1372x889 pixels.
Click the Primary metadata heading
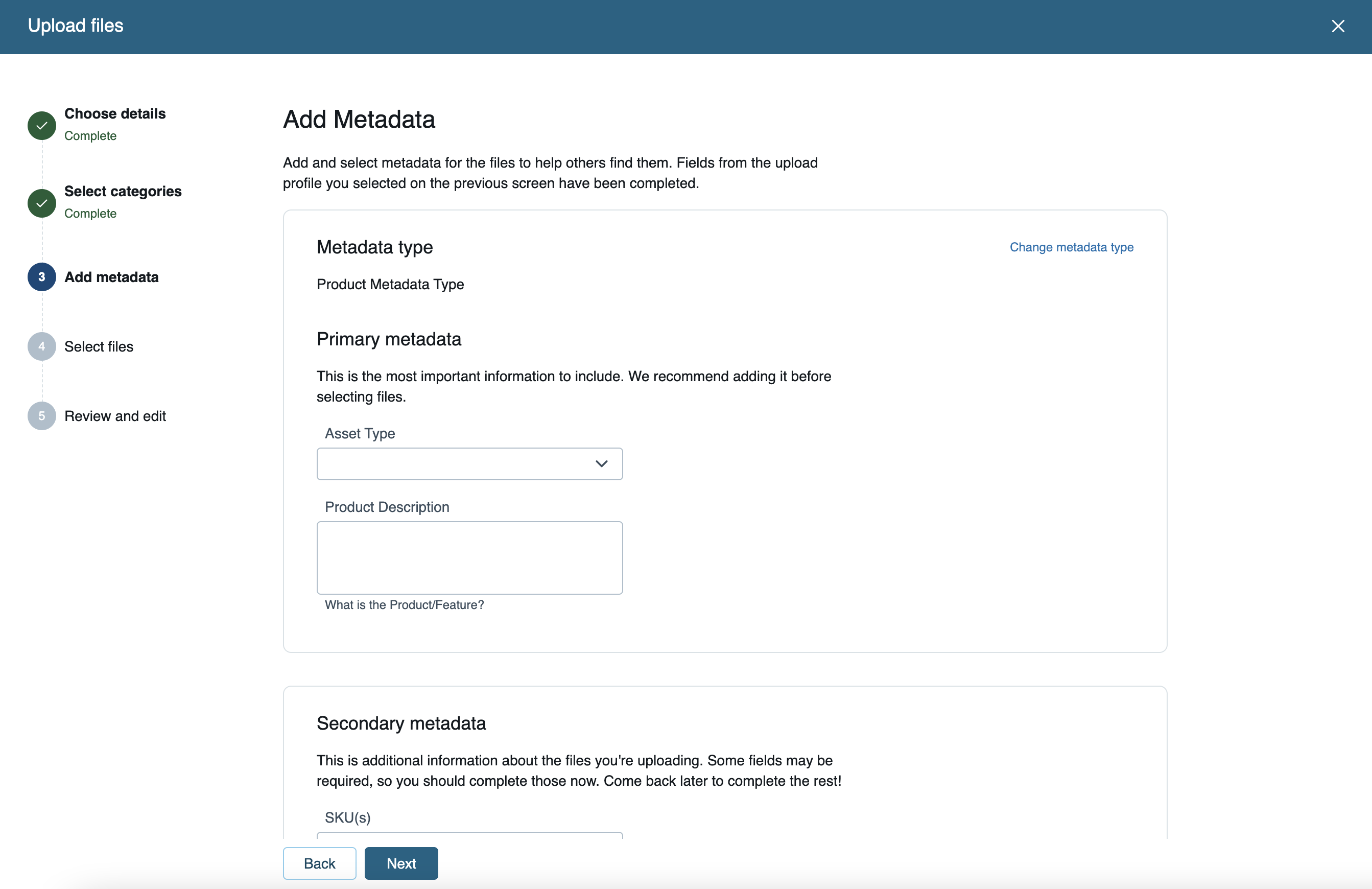coord(389,339)
